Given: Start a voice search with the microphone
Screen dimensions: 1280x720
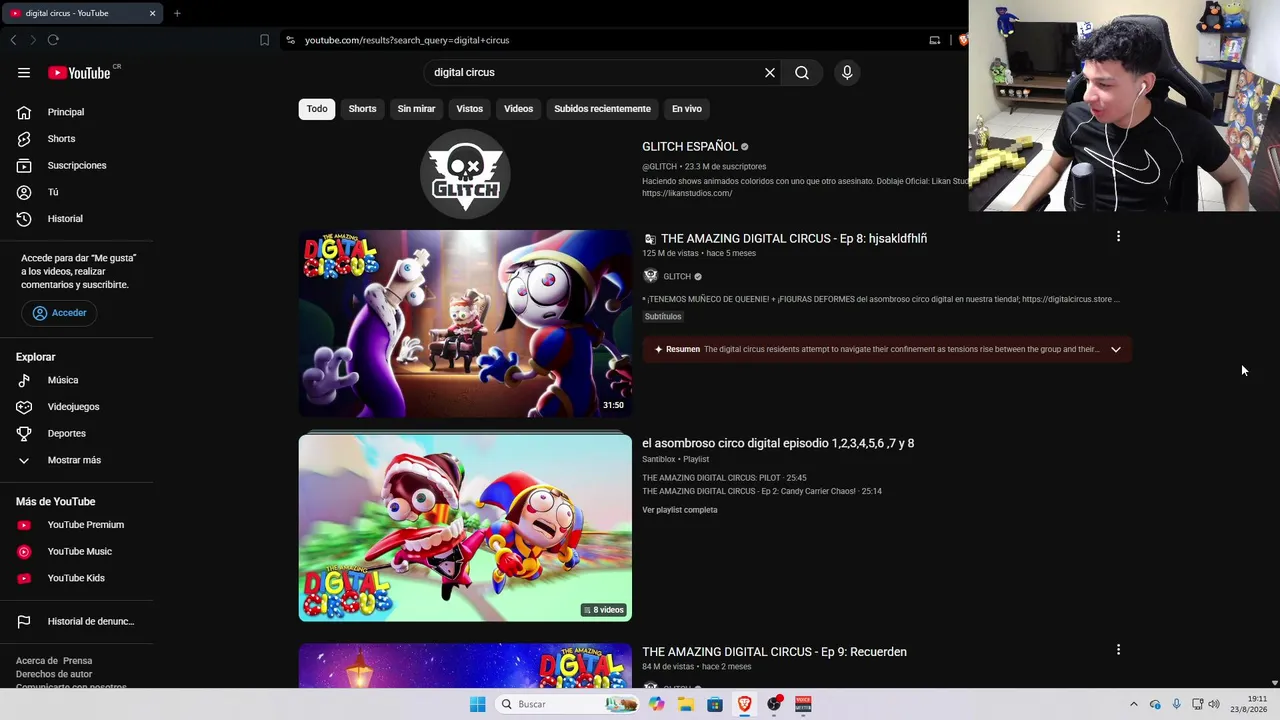Looking at the screenshot, I should click(x=847, y=73).
